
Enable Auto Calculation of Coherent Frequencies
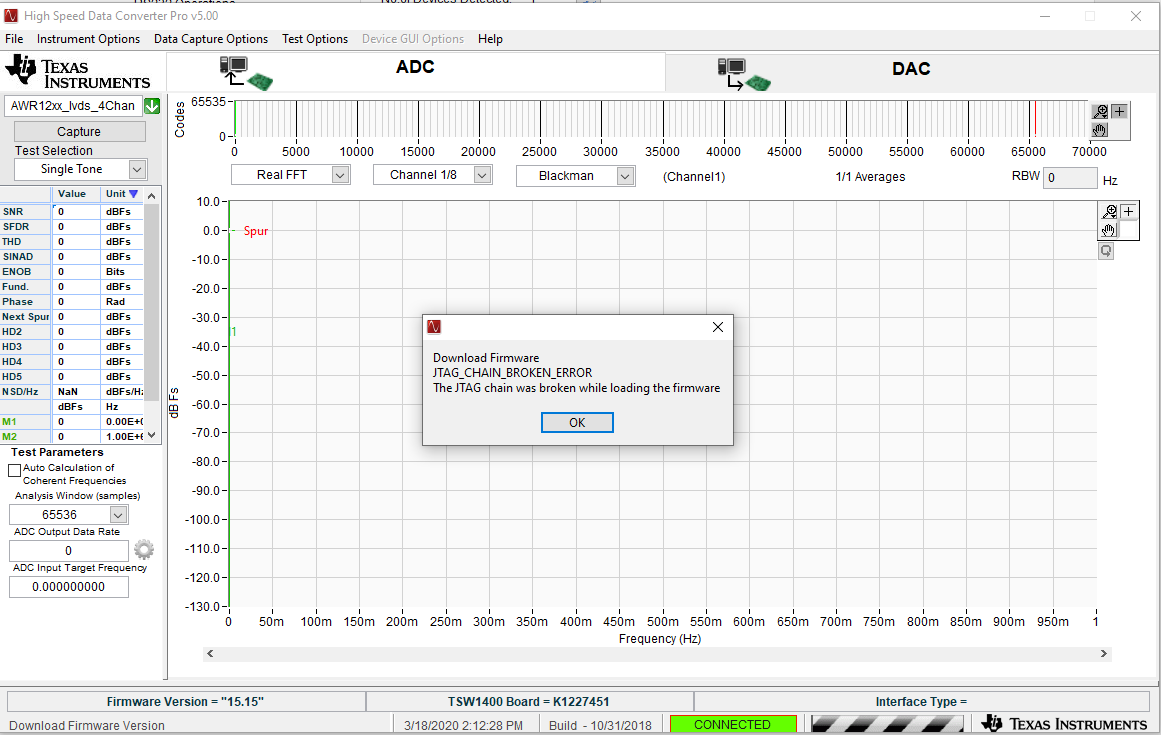(16, 470)
